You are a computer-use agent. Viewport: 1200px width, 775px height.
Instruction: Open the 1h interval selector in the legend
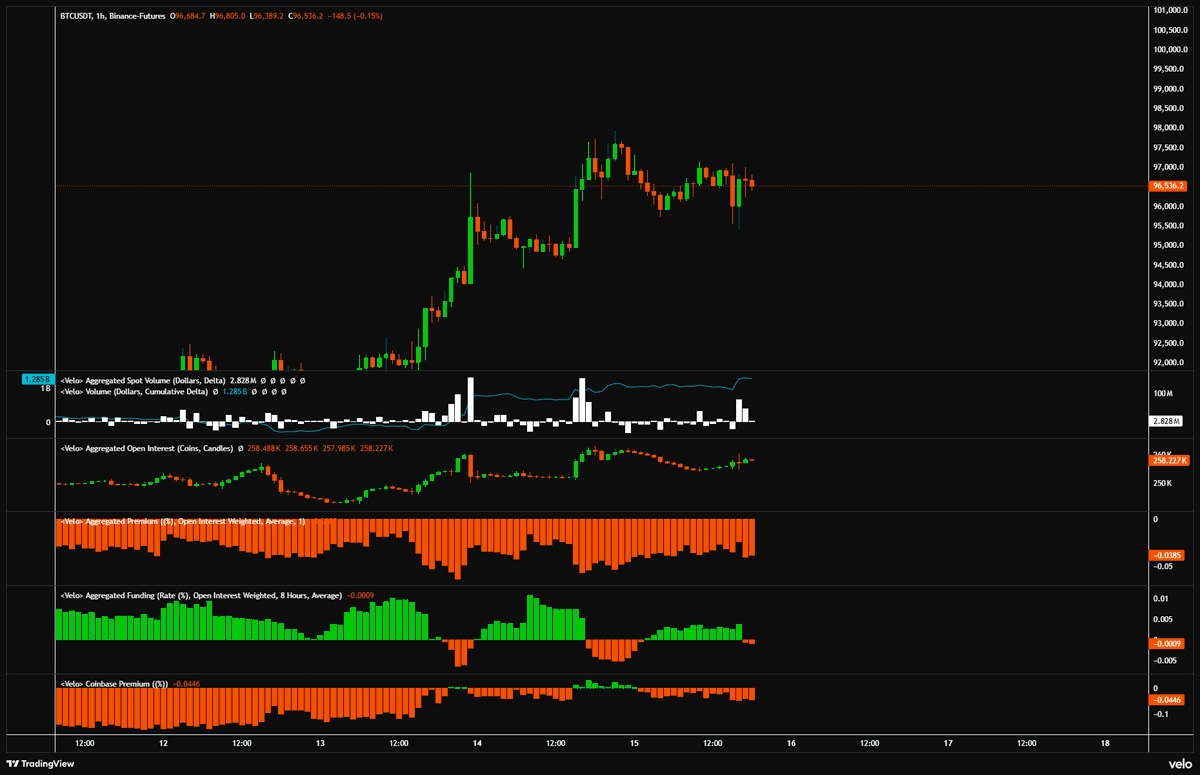(x=102, y=17)
